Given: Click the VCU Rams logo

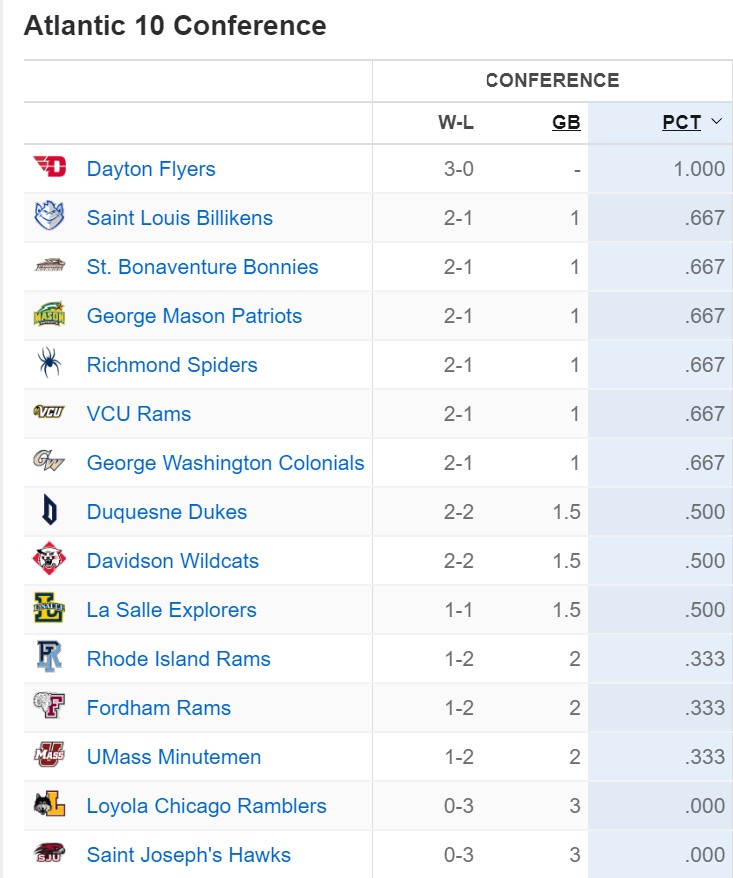Looking at the screenshot, I should 49,413.
